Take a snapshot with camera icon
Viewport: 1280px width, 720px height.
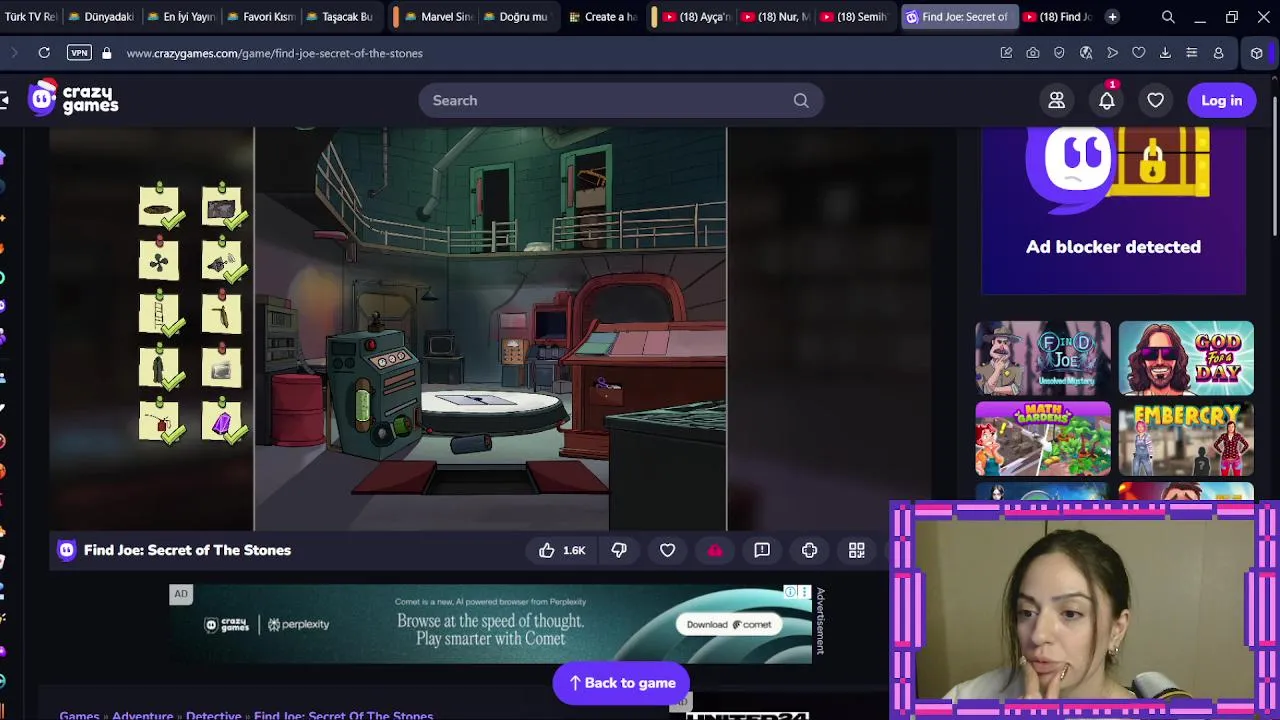pyautogui.click(x=1033, y=53)
